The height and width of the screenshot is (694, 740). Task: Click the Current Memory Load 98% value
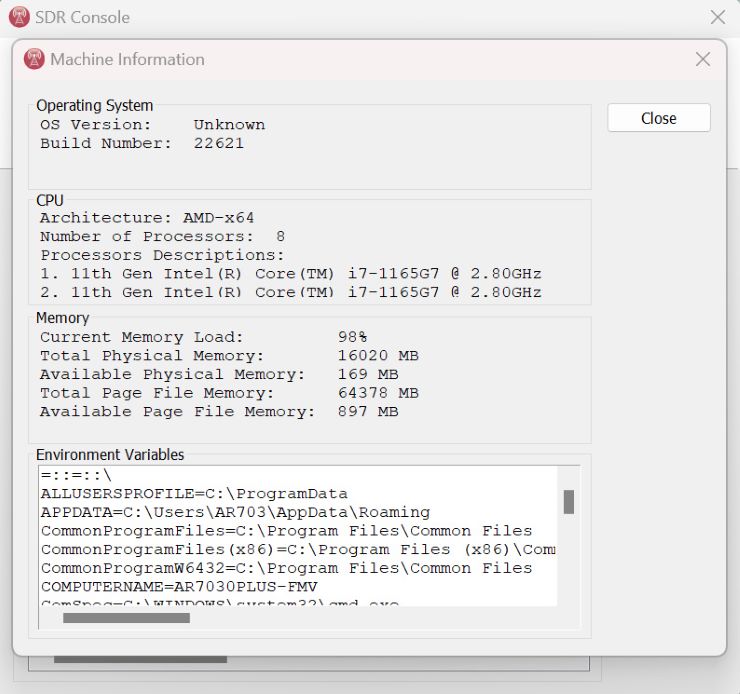coord(353,337)
